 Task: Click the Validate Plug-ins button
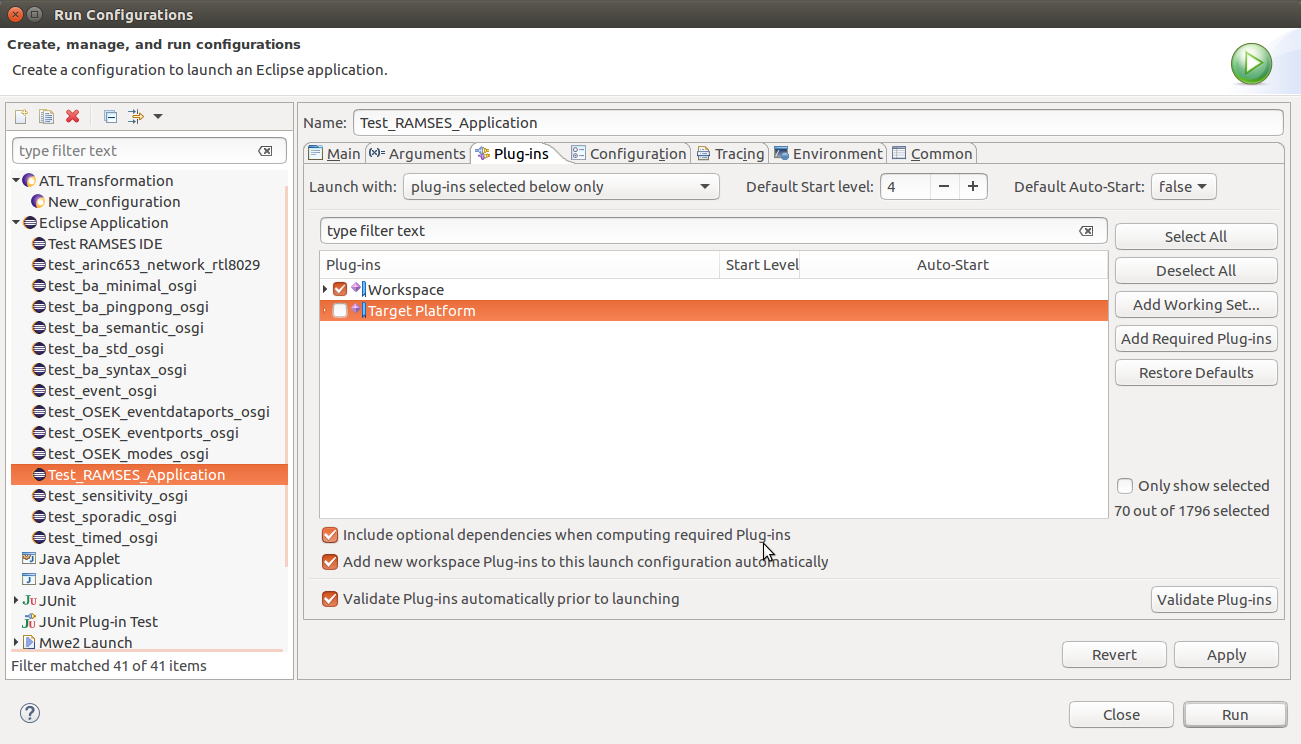click(x=1215, y=600)
